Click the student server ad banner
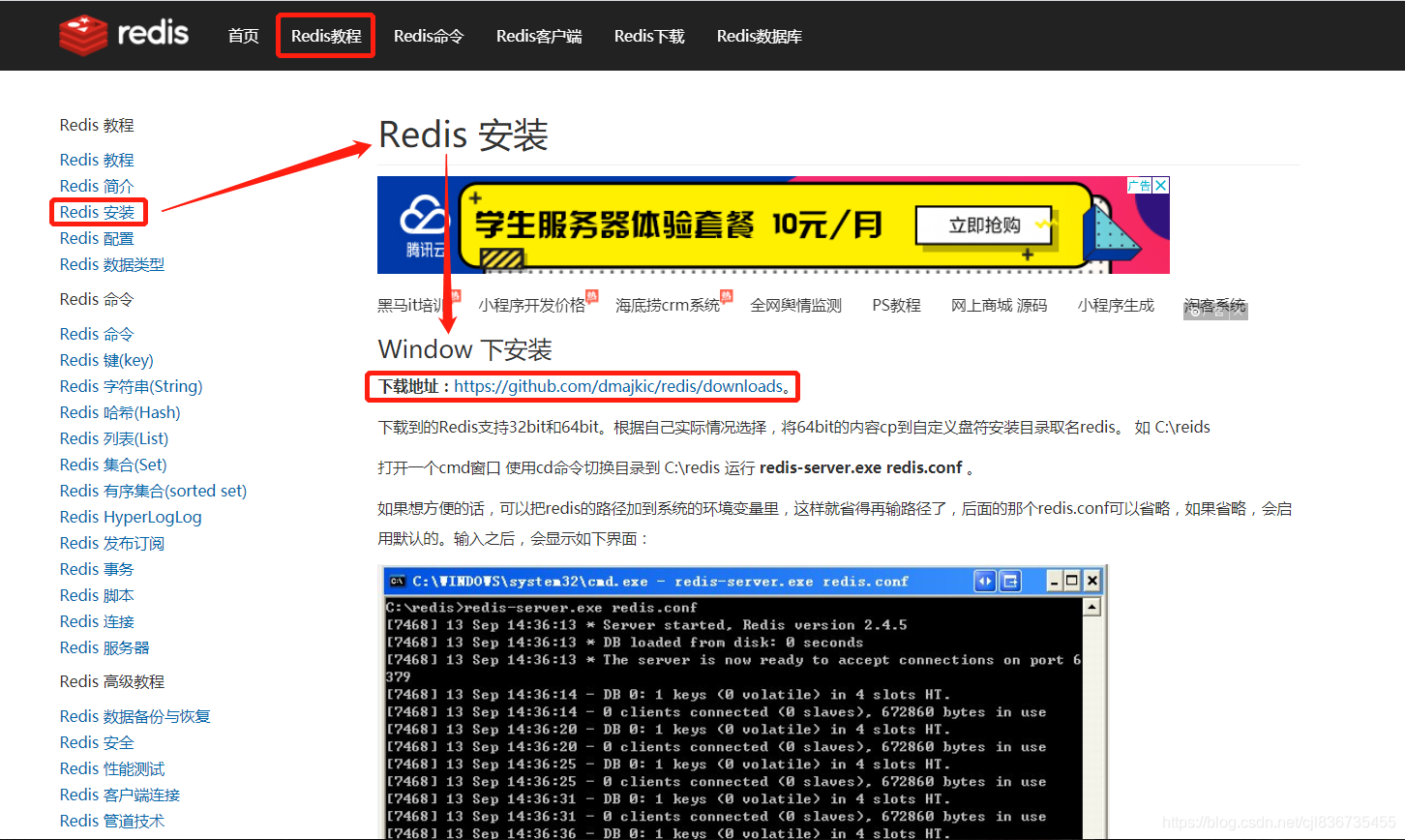The height and width of the screenshot is (840, 1405). (x=773, y=225)
